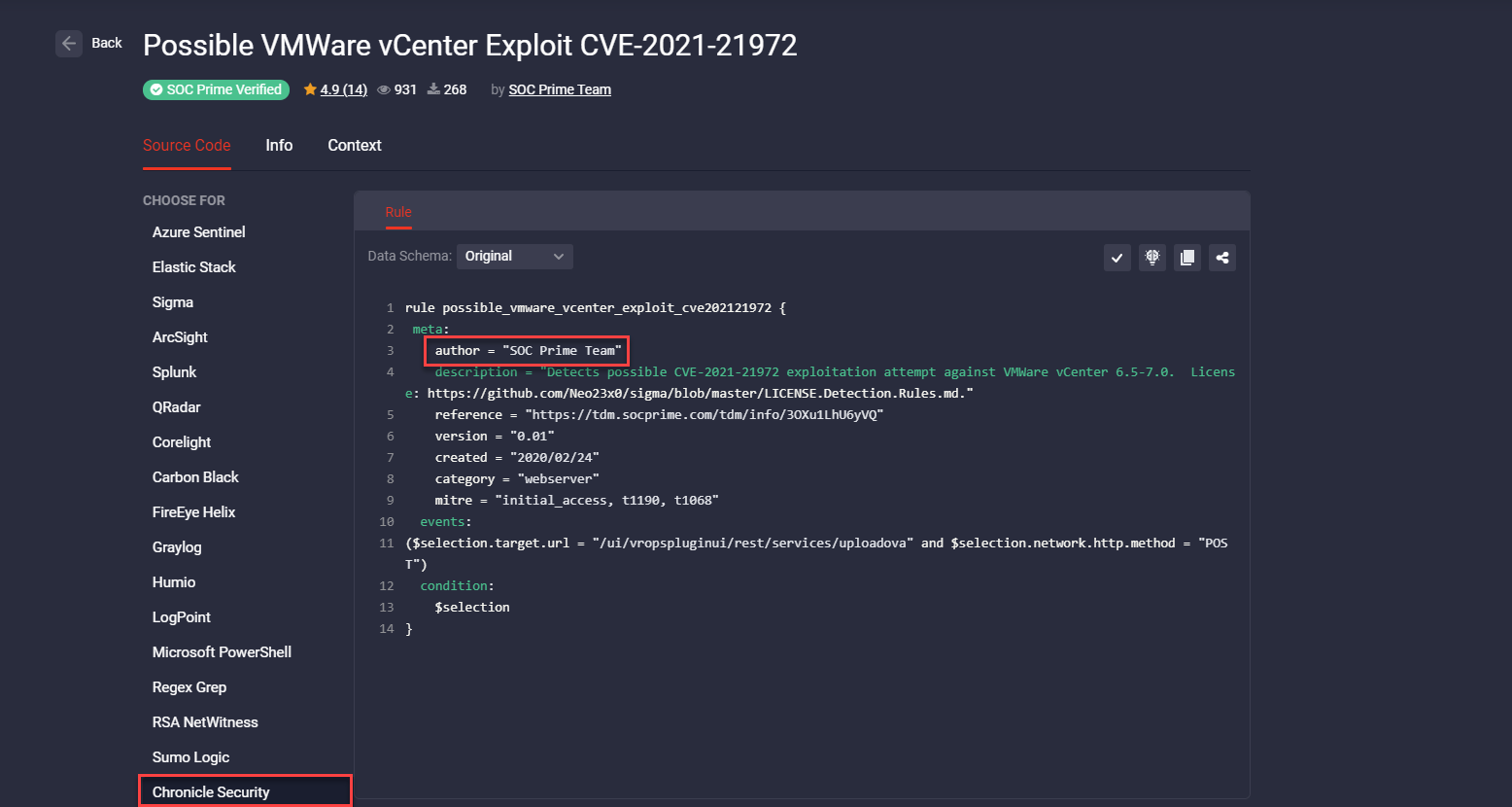The width and height of the screenshot is (1512, 807).
Task: Click the checkmark validation icon above the rule
Action: (1117, 258)
